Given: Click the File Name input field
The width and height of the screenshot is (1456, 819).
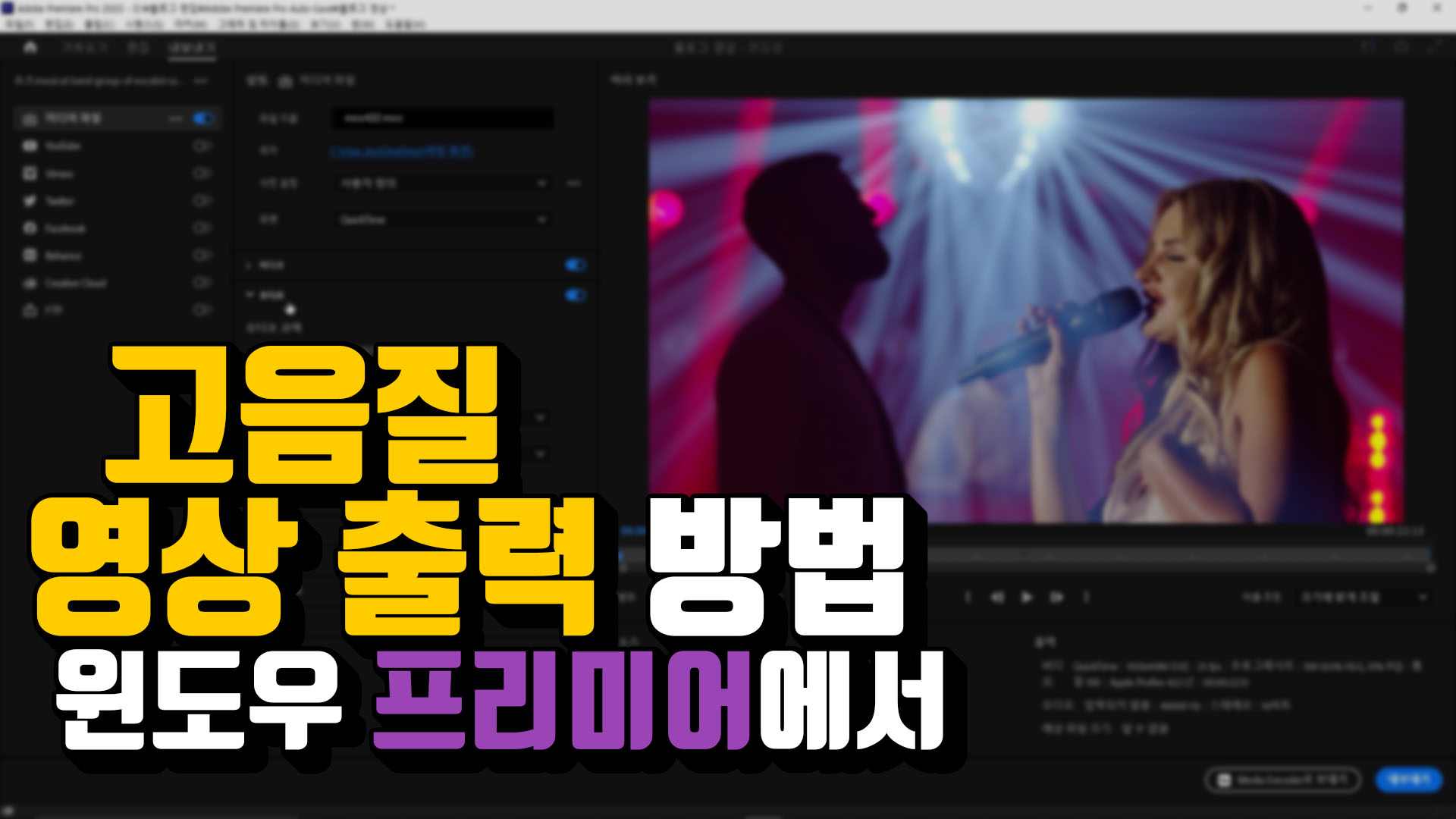Looking at the screenshot, I should point(443,118).
